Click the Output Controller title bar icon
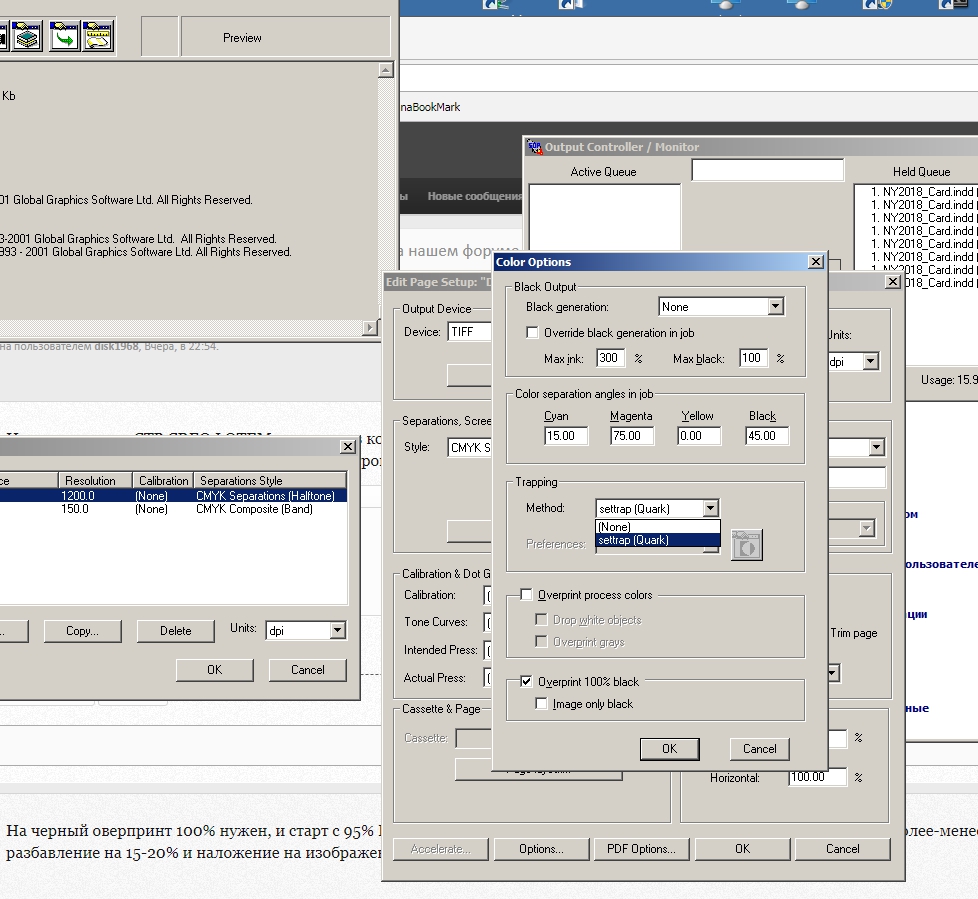Image resolution: width=978 pixels, height=899 pixels. click(x=534, y=147)
